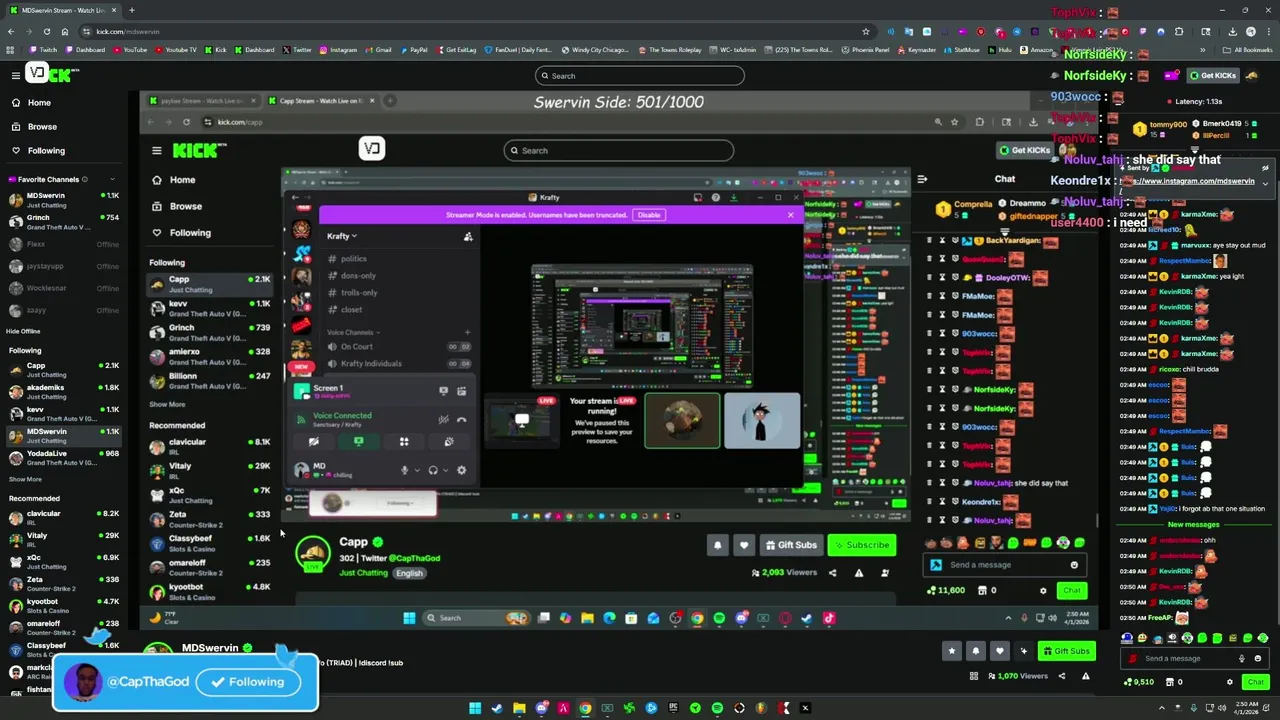
Task: Send message with the outer green Chat button
Action: click(x=1255, y=682)
